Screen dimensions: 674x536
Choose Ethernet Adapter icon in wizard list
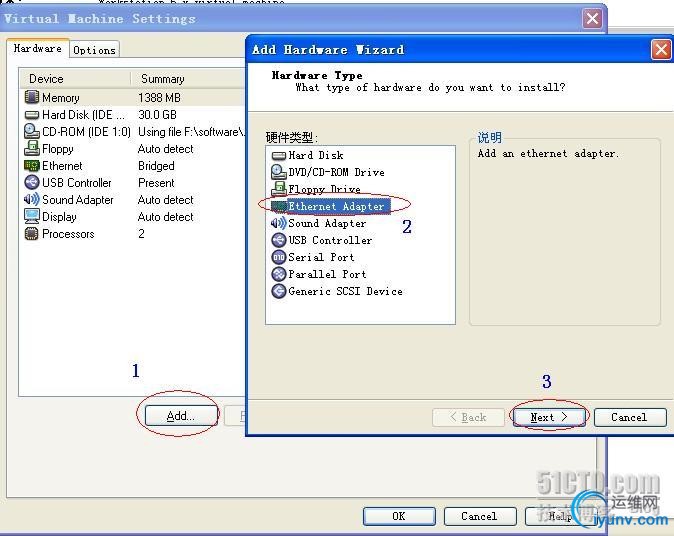[279, 206]
